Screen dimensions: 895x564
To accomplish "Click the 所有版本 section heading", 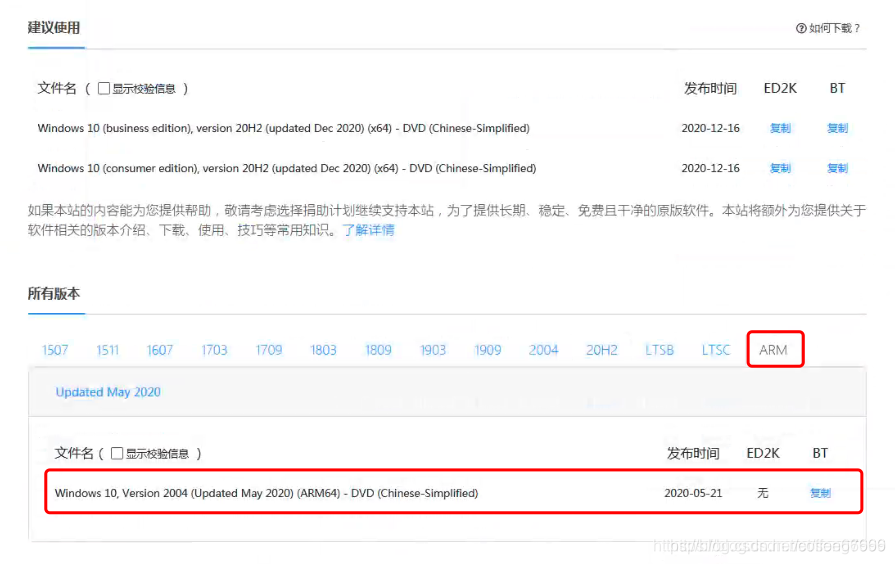I will (54, 293).
